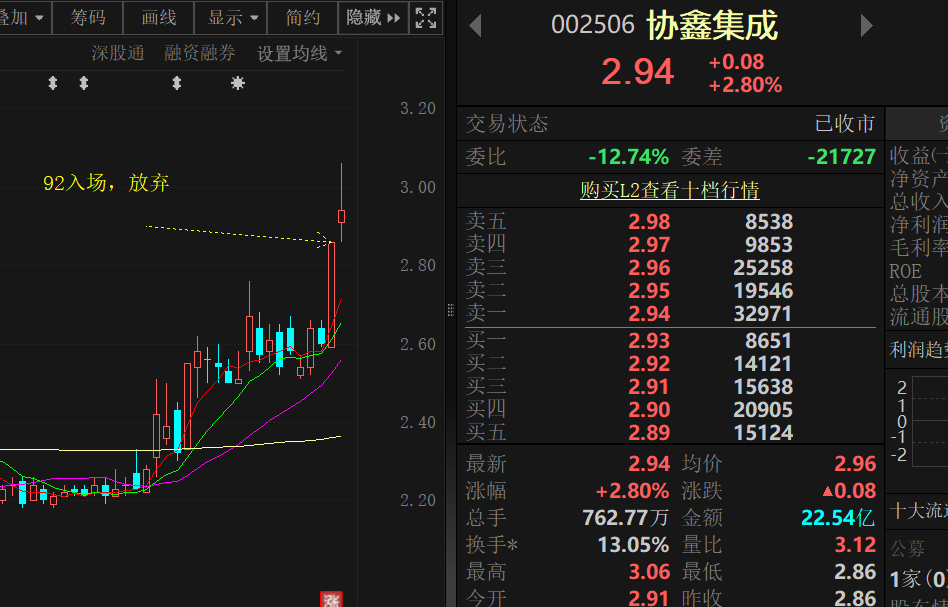
Task: Open 购买L2查看十档行情 link
Action: click(669, 190)
